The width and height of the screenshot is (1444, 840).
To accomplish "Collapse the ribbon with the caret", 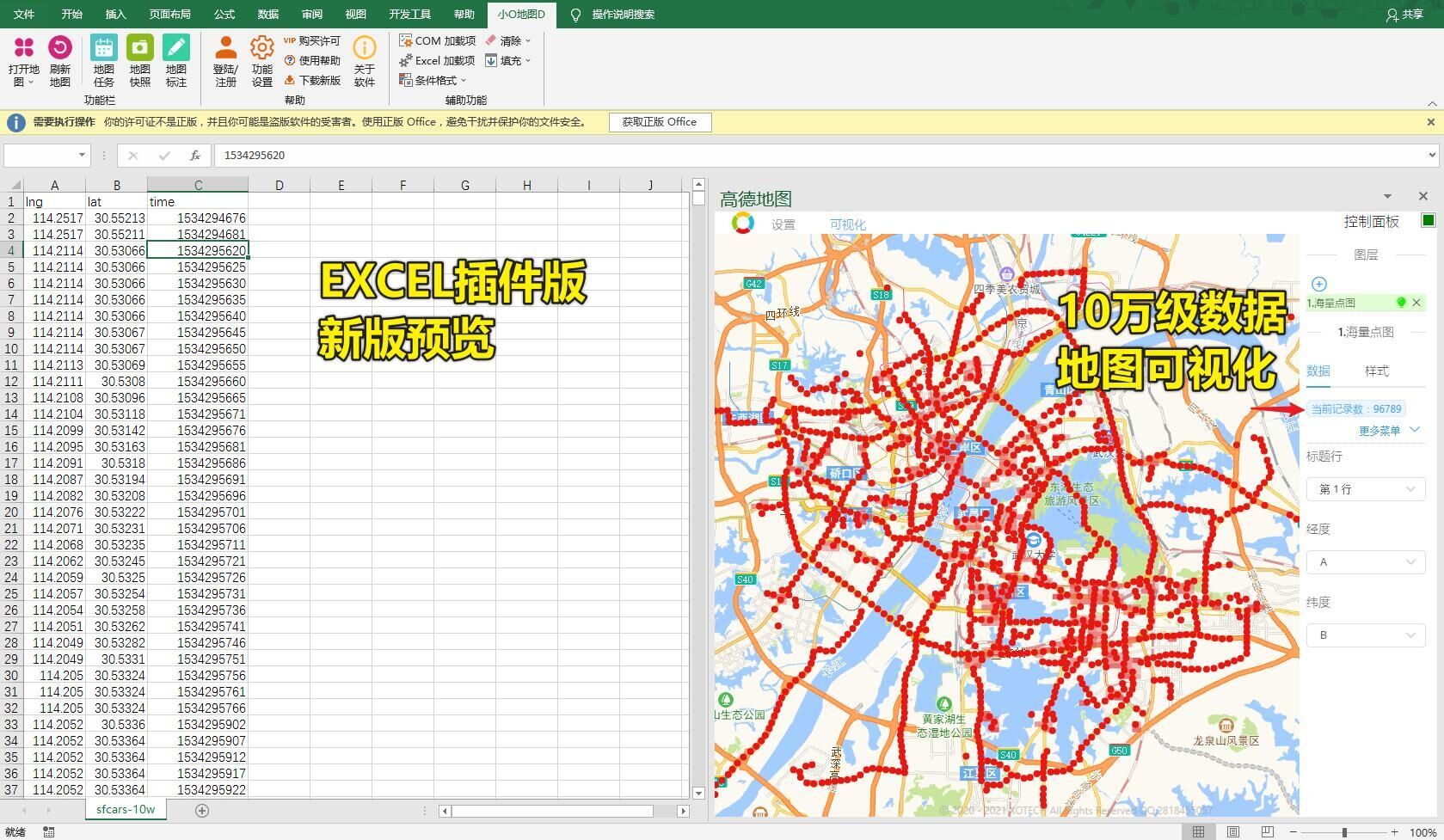I will click(x=1432, y=103).
